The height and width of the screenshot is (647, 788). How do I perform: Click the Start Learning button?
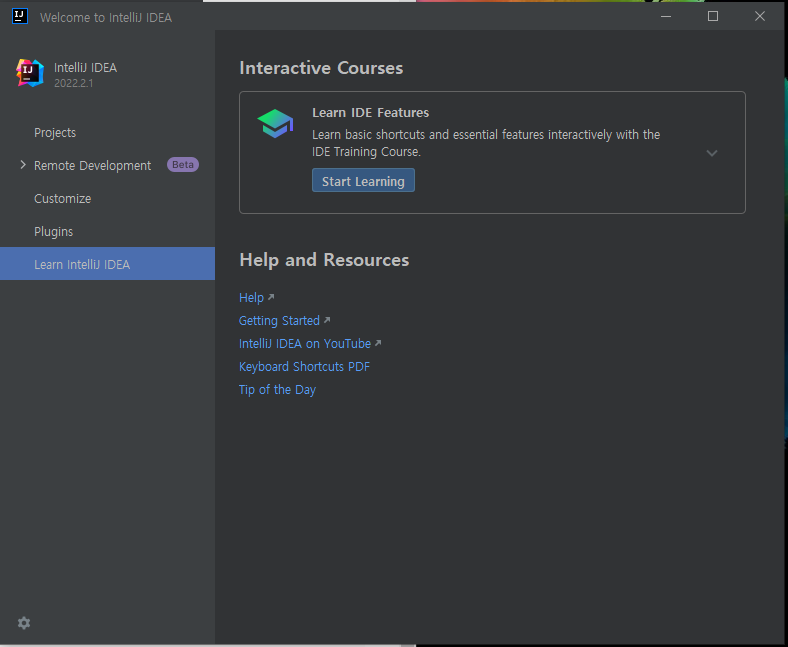(x=363, y=180)
